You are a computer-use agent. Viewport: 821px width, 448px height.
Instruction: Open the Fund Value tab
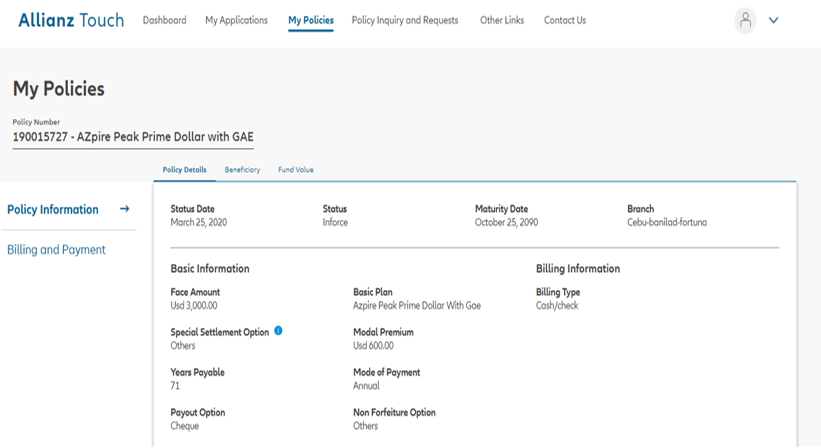click(x=296, y=170)
